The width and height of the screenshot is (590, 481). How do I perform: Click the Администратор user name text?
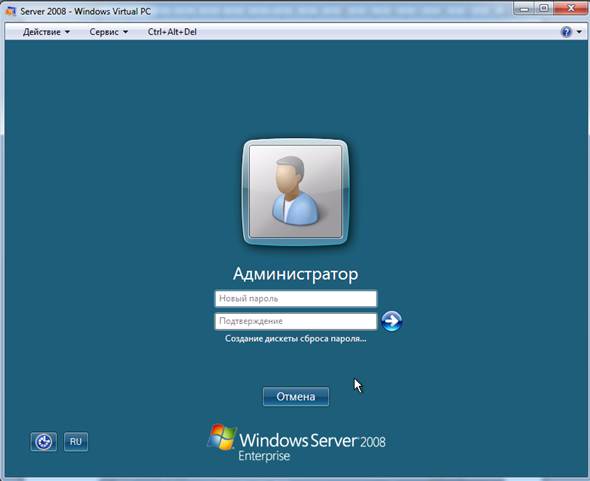[296, 274]
